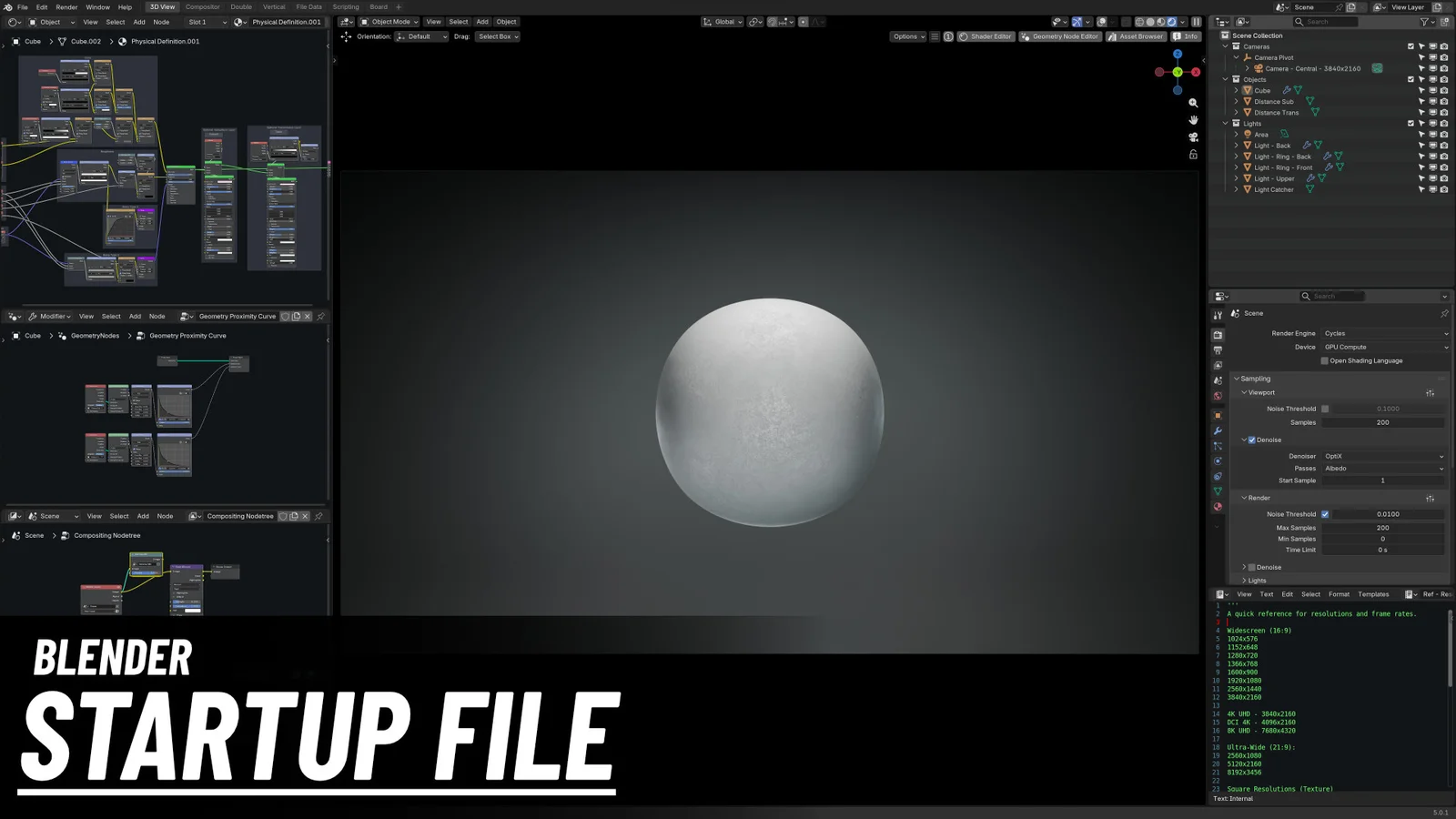Click the hand pan viewport gizmo
Viewport: 1456px width, 819px height.
click(1193, 120)
